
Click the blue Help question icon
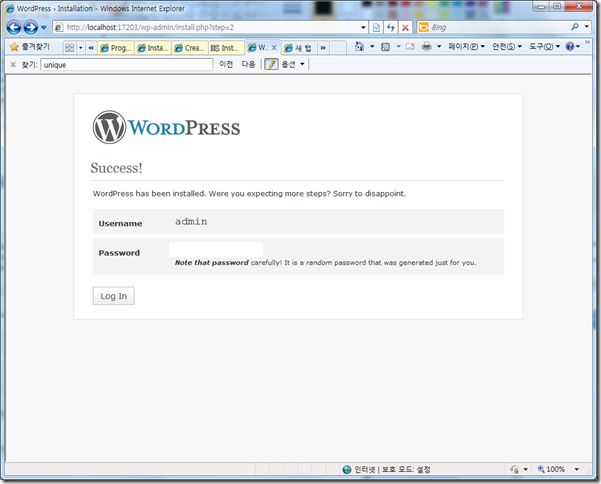click(x=570, y=46)
